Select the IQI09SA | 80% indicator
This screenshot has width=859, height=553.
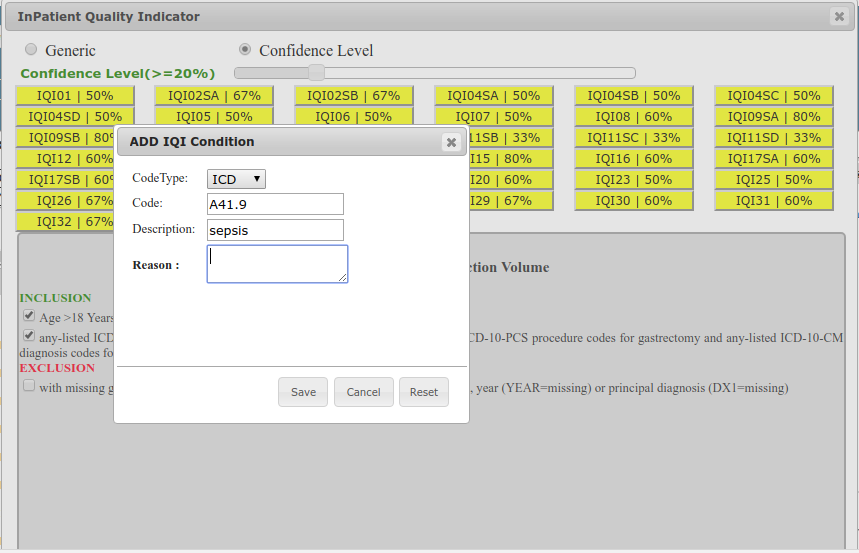pos(773,117)
